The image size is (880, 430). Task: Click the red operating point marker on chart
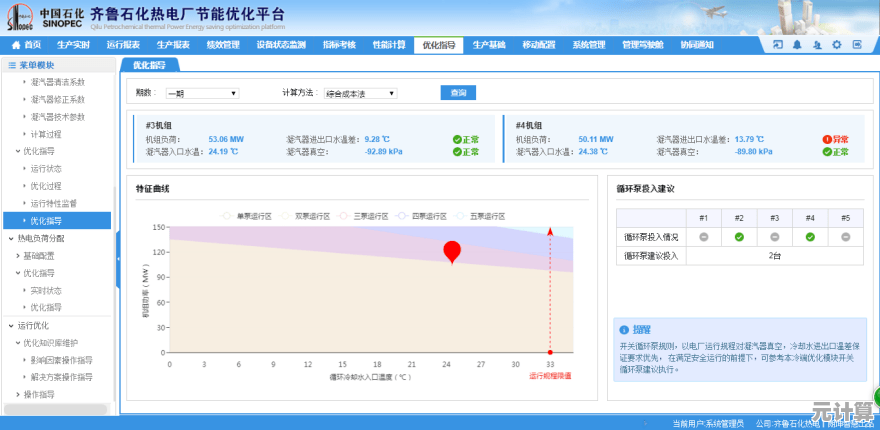[452, 252]
